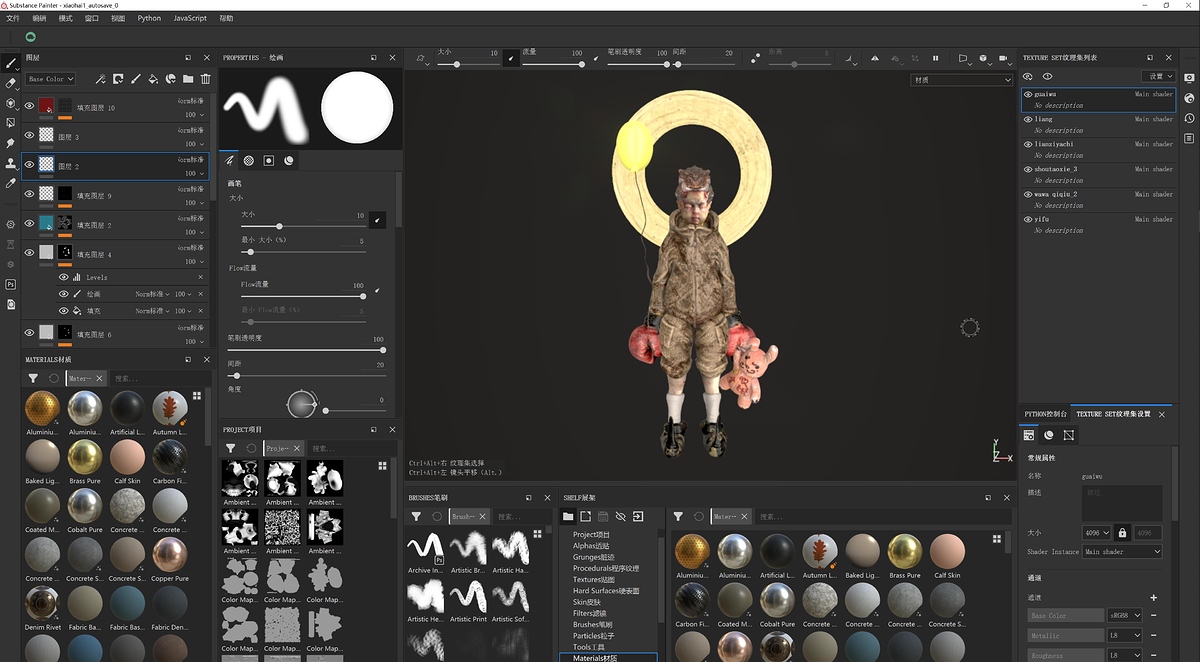
Task: Open the sRGB8 format dropdown for Base Color
Action: (1125, 616)
